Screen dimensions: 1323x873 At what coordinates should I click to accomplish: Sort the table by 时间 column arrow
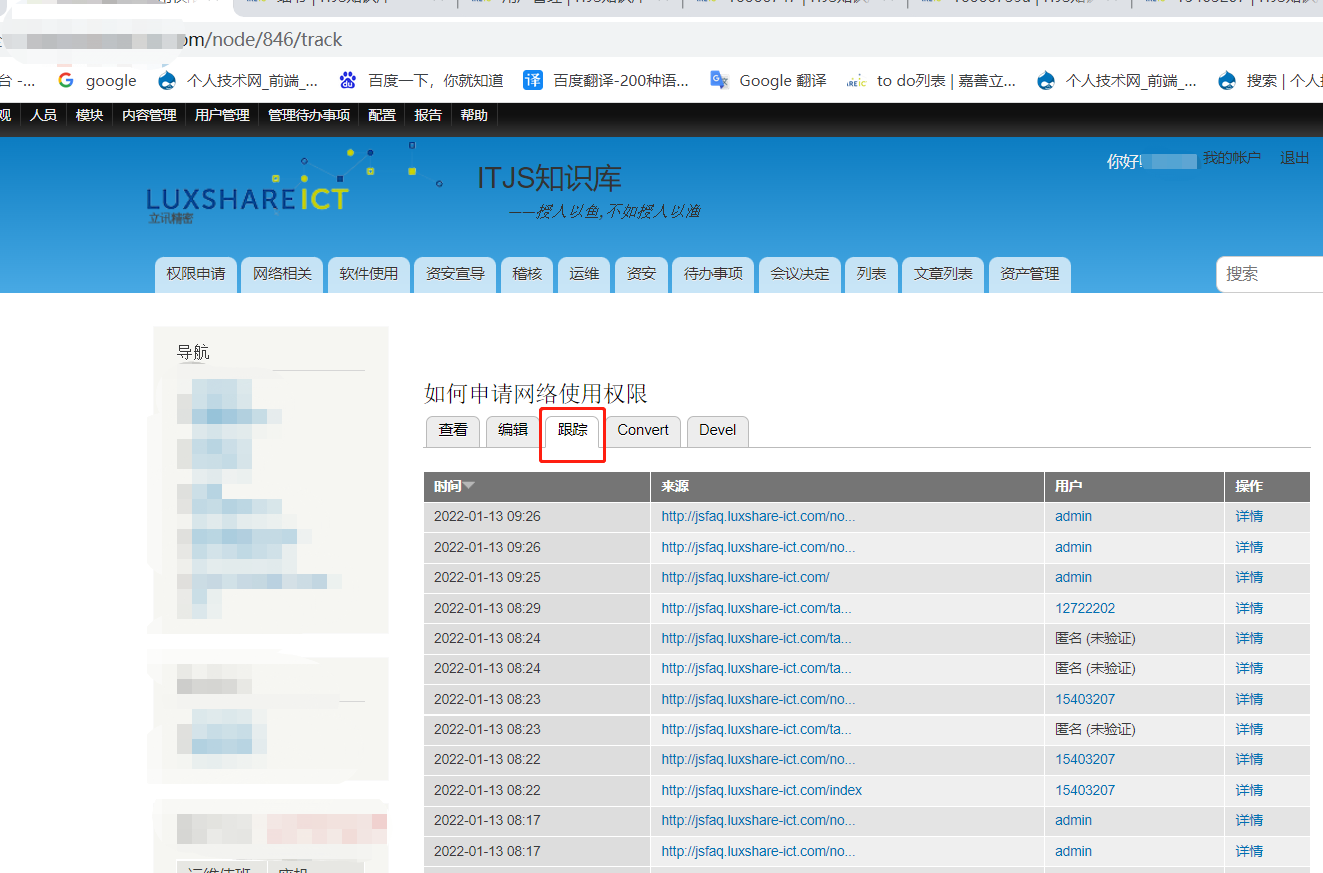[x=469, y=486]
